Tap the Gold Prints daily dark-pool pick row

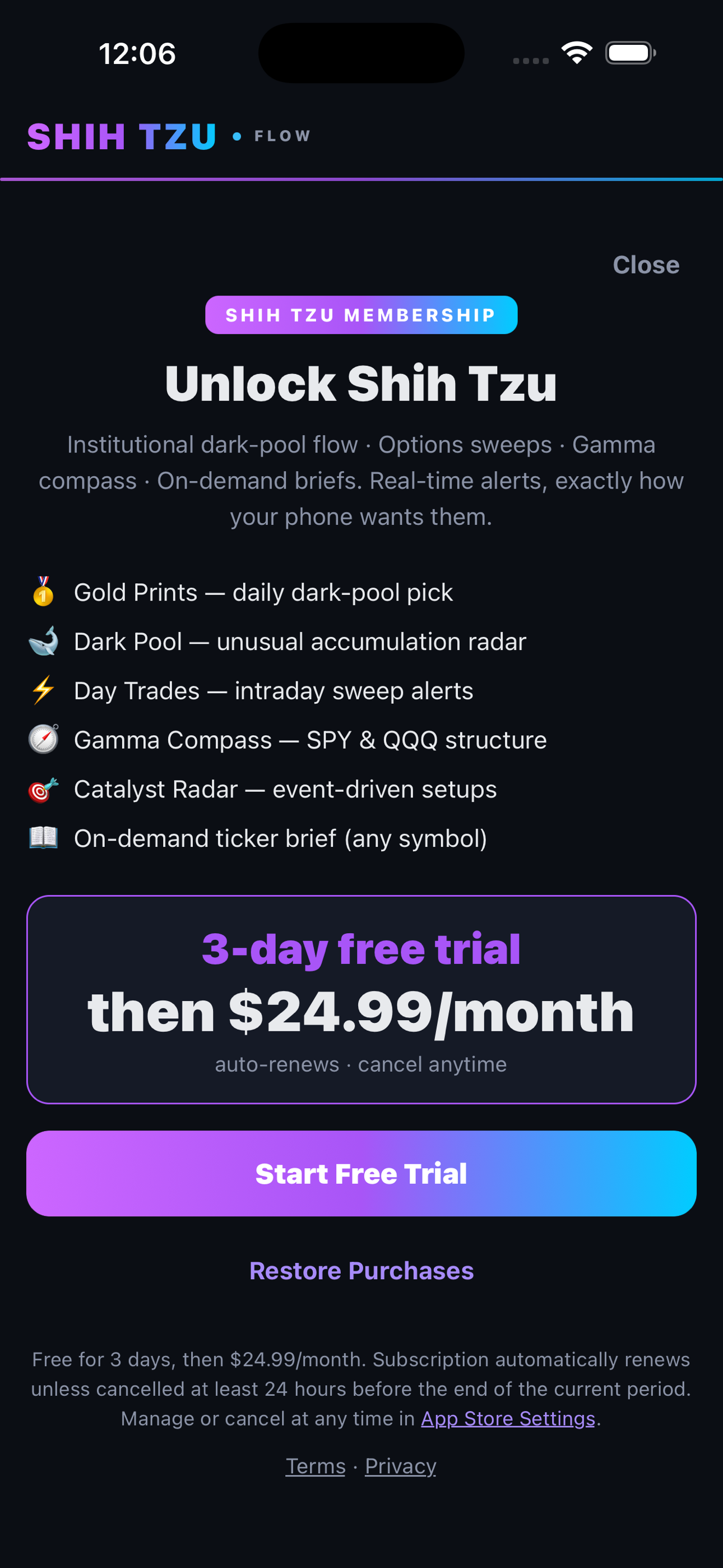pyautogui.click(x=241, y=592)
